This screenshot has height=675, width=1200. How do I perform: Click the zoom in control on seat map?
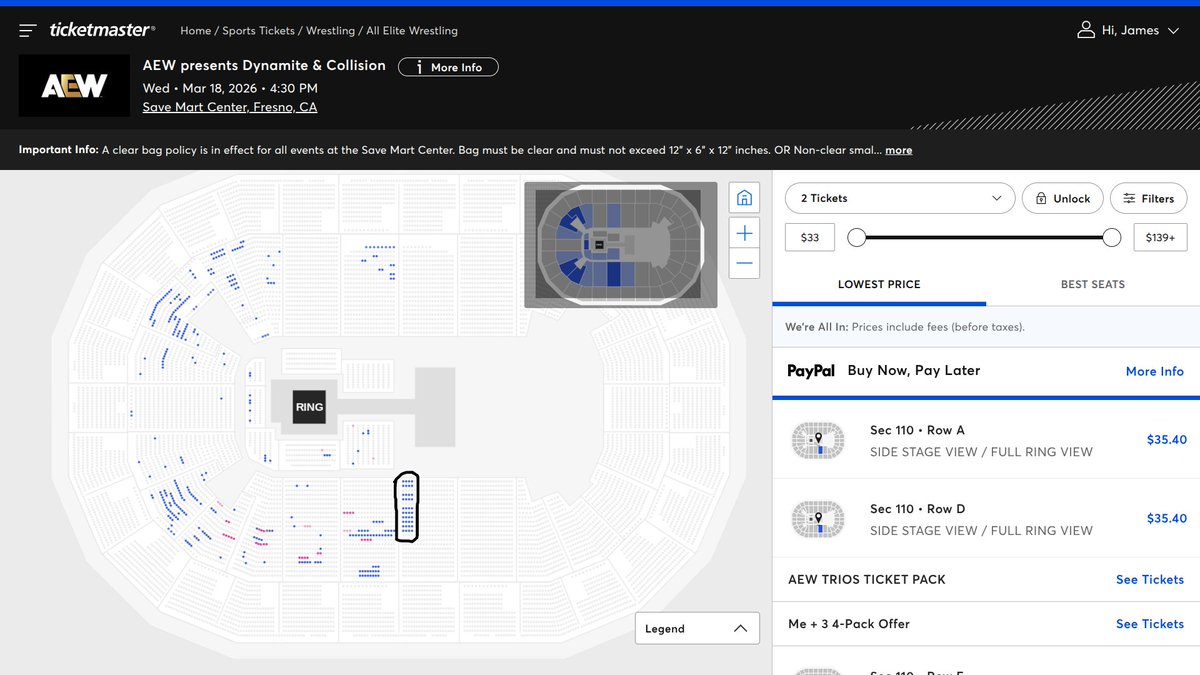[744, 232]
